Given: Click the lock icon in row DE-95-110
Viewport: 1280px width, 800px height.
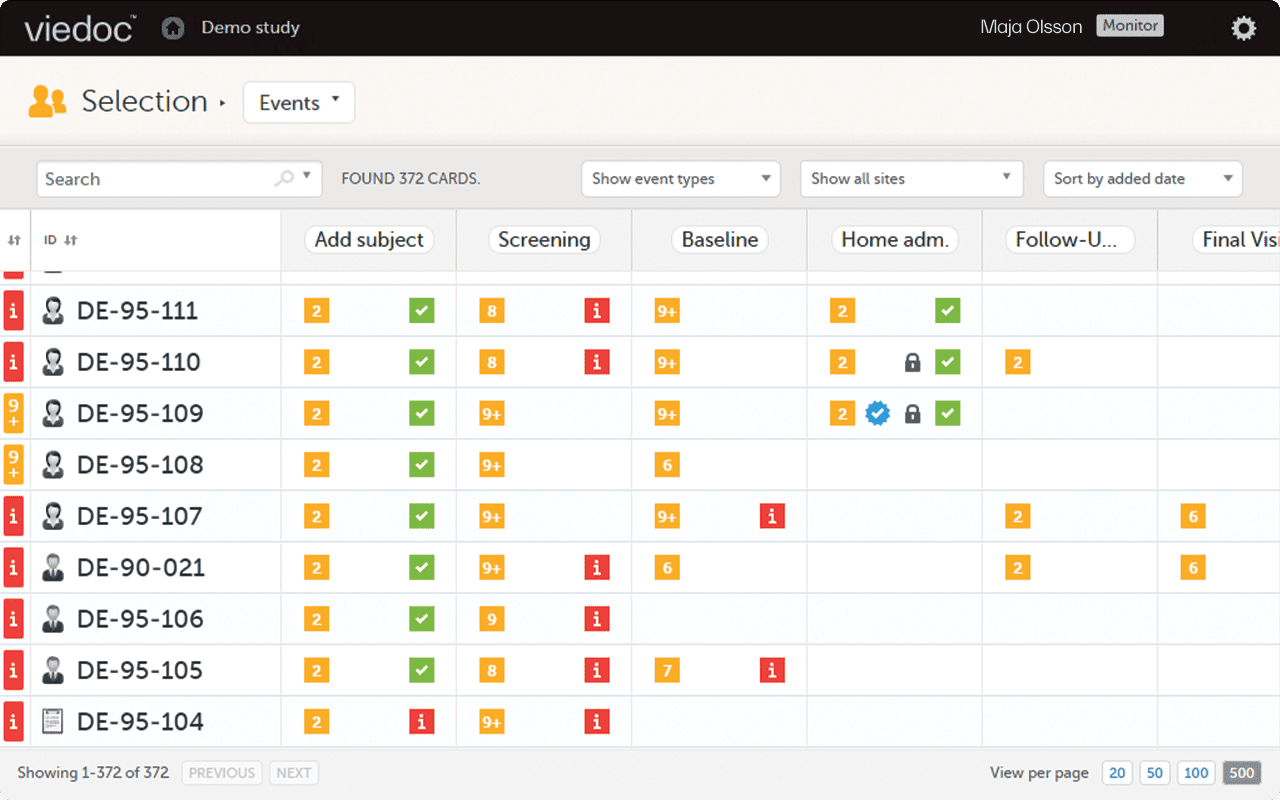Looking at the screenshot, I should click(912, 362).
